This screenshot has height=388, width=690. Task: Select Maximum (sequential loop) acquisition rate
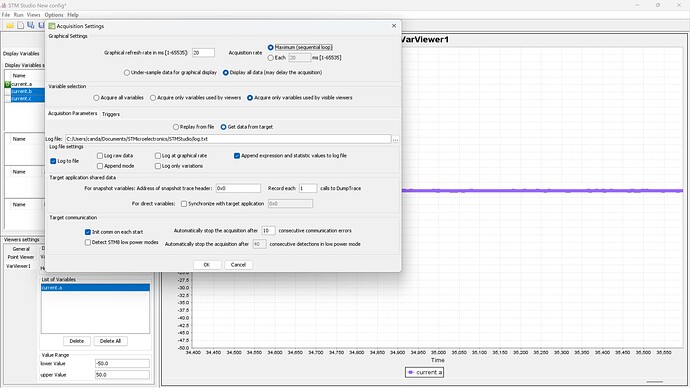click(271, 48)
